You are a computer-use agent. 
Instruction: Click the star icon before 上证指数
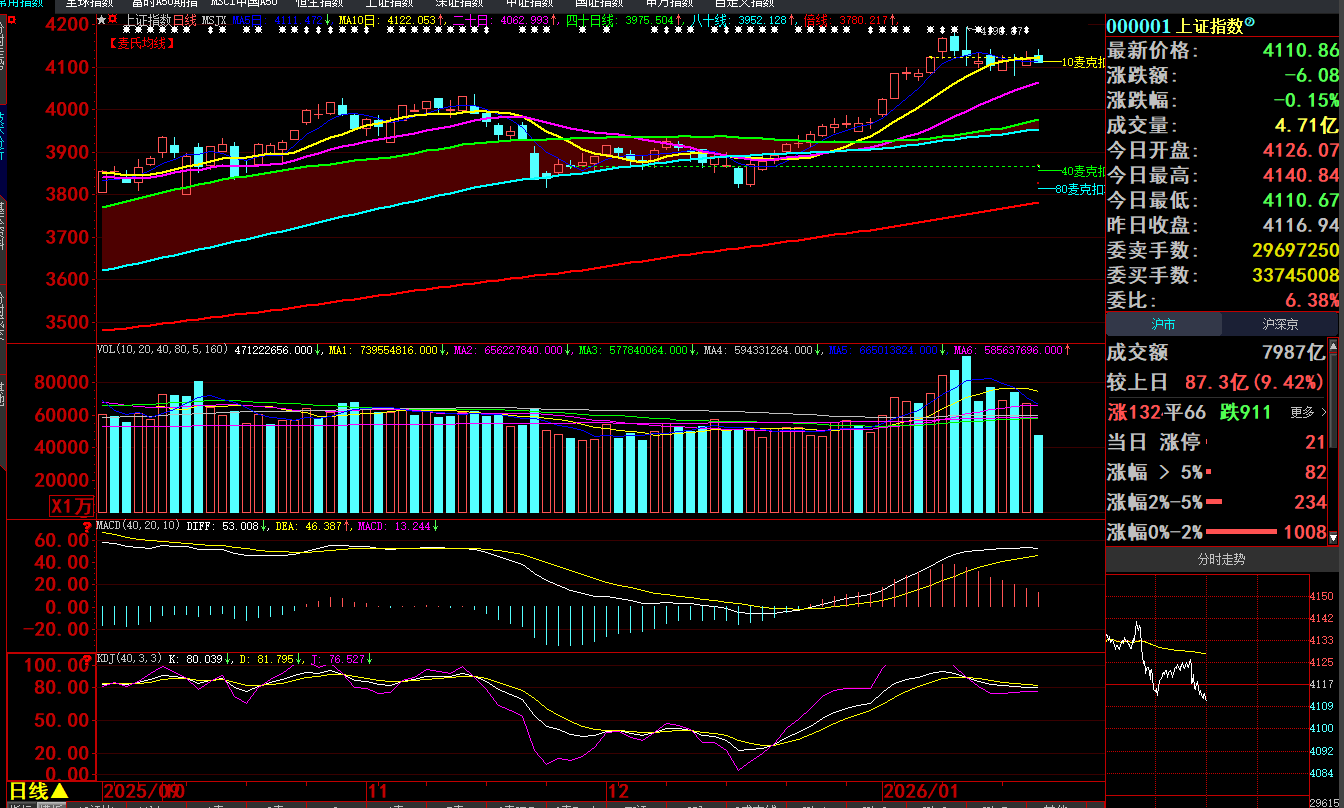[x=102, y=20]
